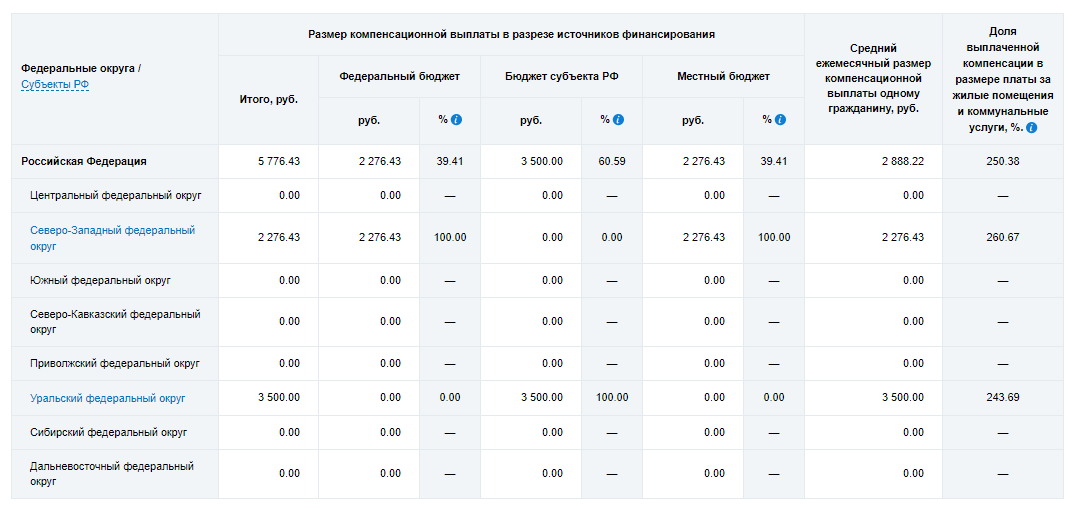Click the 5 776.43 total cell
The width and height of the screenshot is (1088, 509).
pos(279,161)
